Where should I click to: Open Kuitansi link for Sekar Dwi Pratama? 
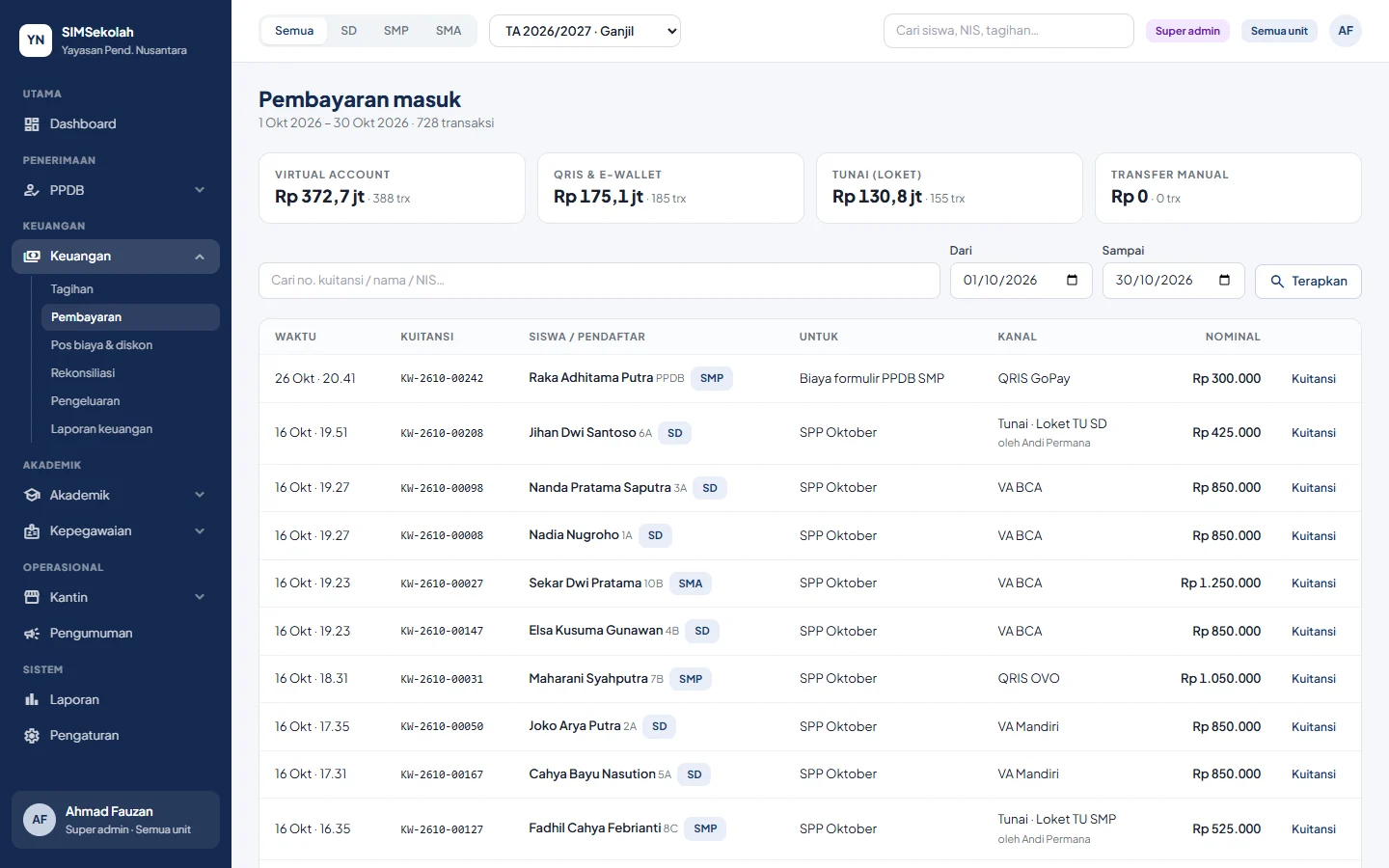[1314, 583]
